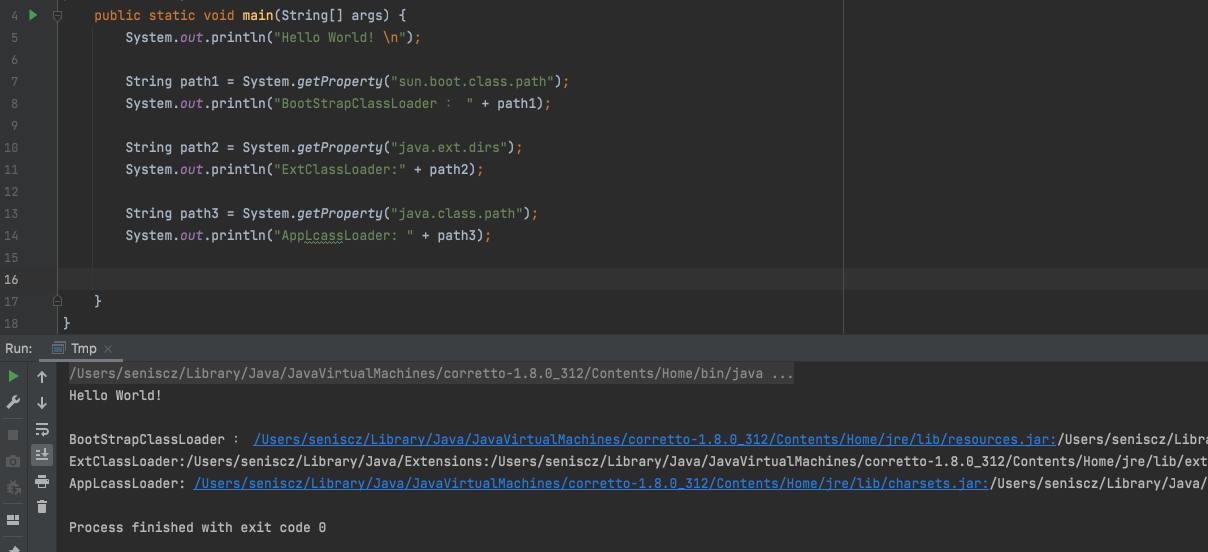
Task: Open the charsets.jar path link
Action: 591,484
